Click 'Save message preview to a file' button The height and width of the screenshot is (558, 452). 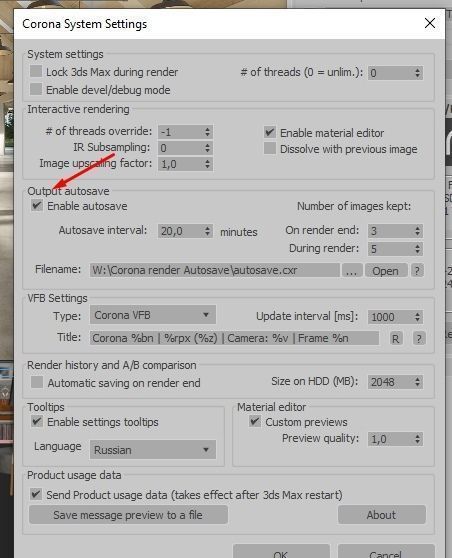pos(128,515)
